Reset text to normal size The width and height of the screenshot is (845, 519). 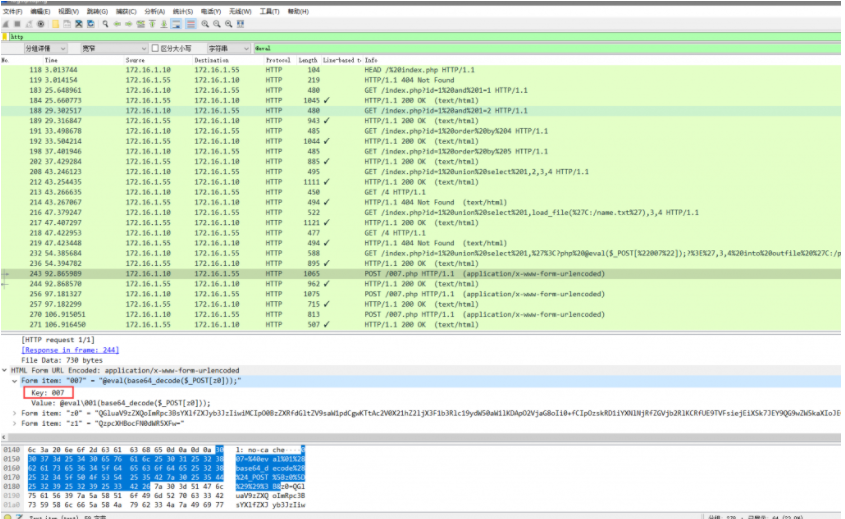[x=228, y=24]
